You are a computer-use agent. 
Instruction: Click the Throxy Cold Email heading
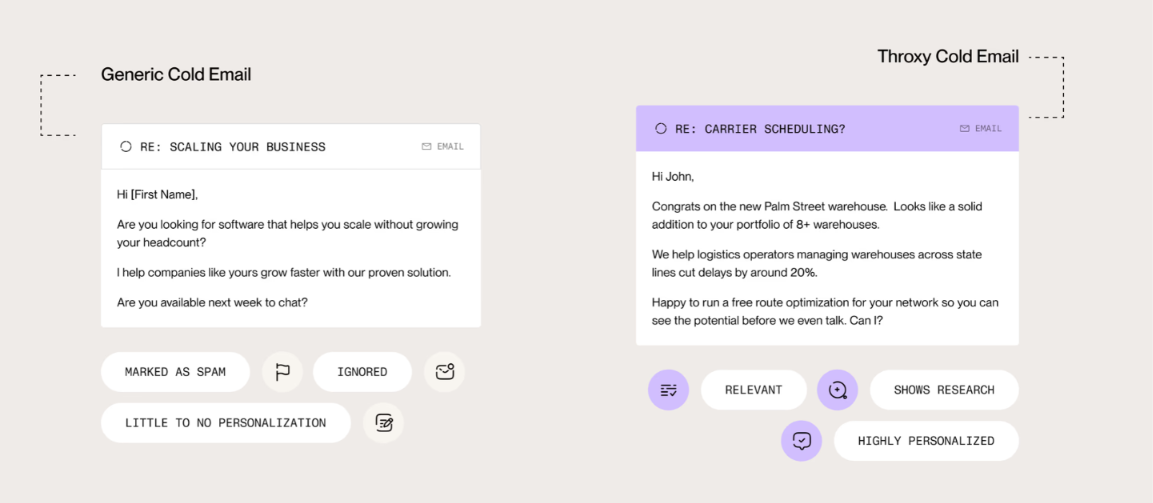coord(948,57)
